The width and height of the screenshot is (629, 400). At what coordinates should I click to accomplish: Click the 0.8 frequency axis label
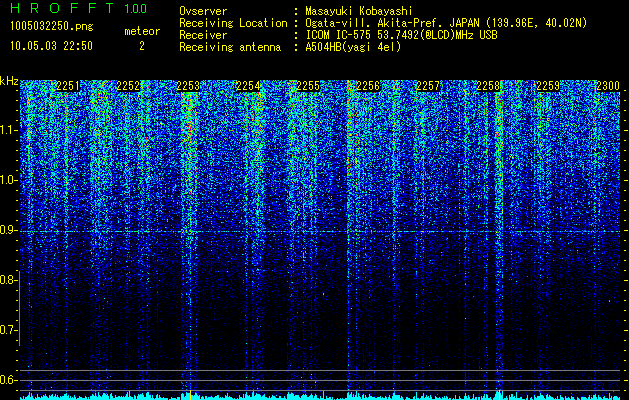(x=8, y=280)
